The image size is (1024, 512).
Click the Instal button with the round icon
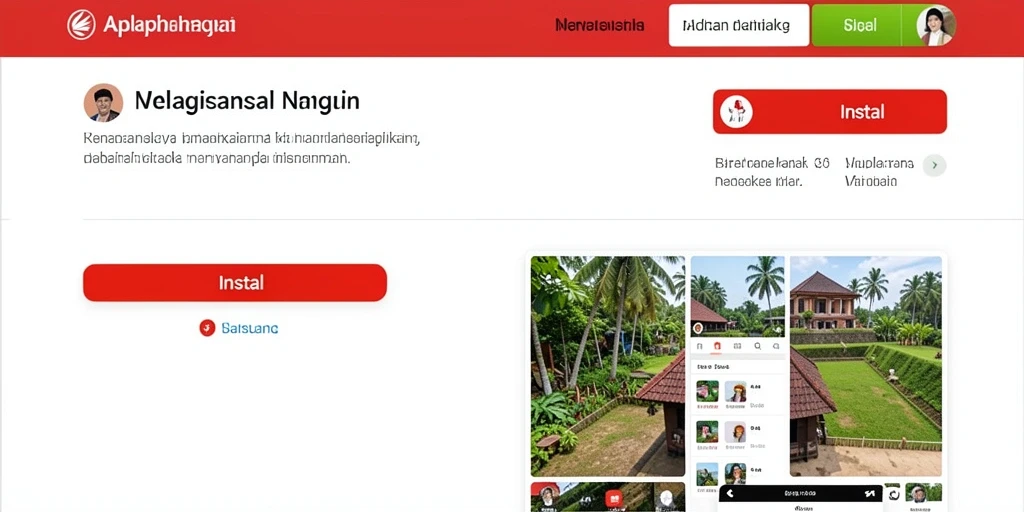pos(829,112)
